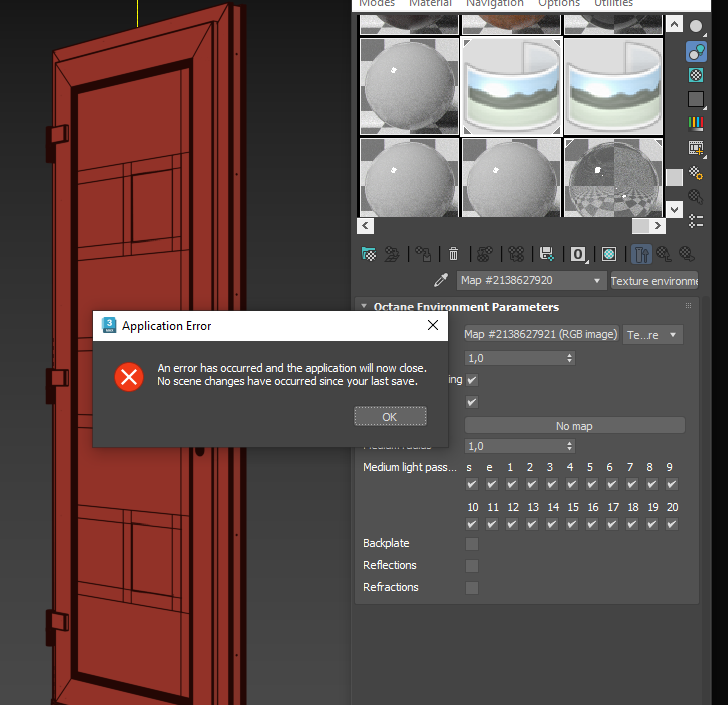
Task: Open the Navigation menu
Action: [495, 3]
